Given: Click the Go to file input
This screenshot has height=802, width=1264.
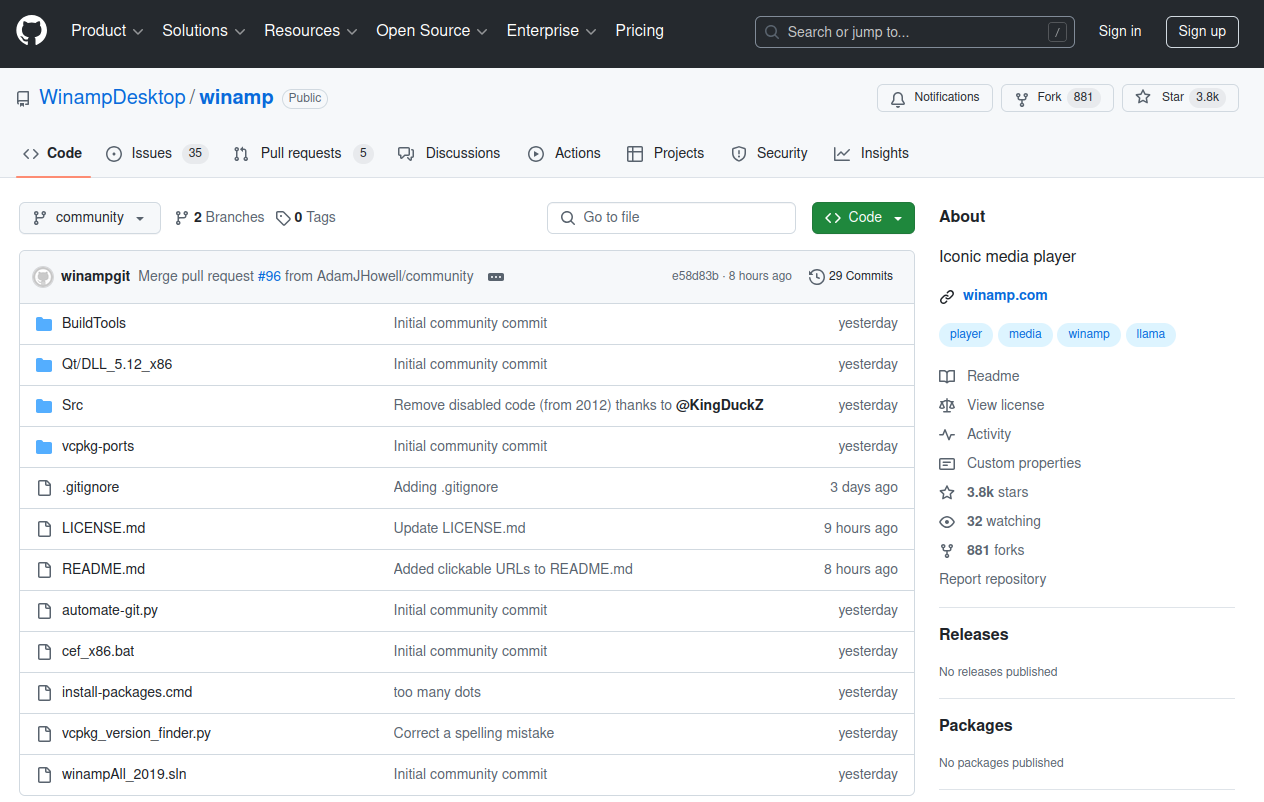Looking at the screenshot, I should point(671,218).
